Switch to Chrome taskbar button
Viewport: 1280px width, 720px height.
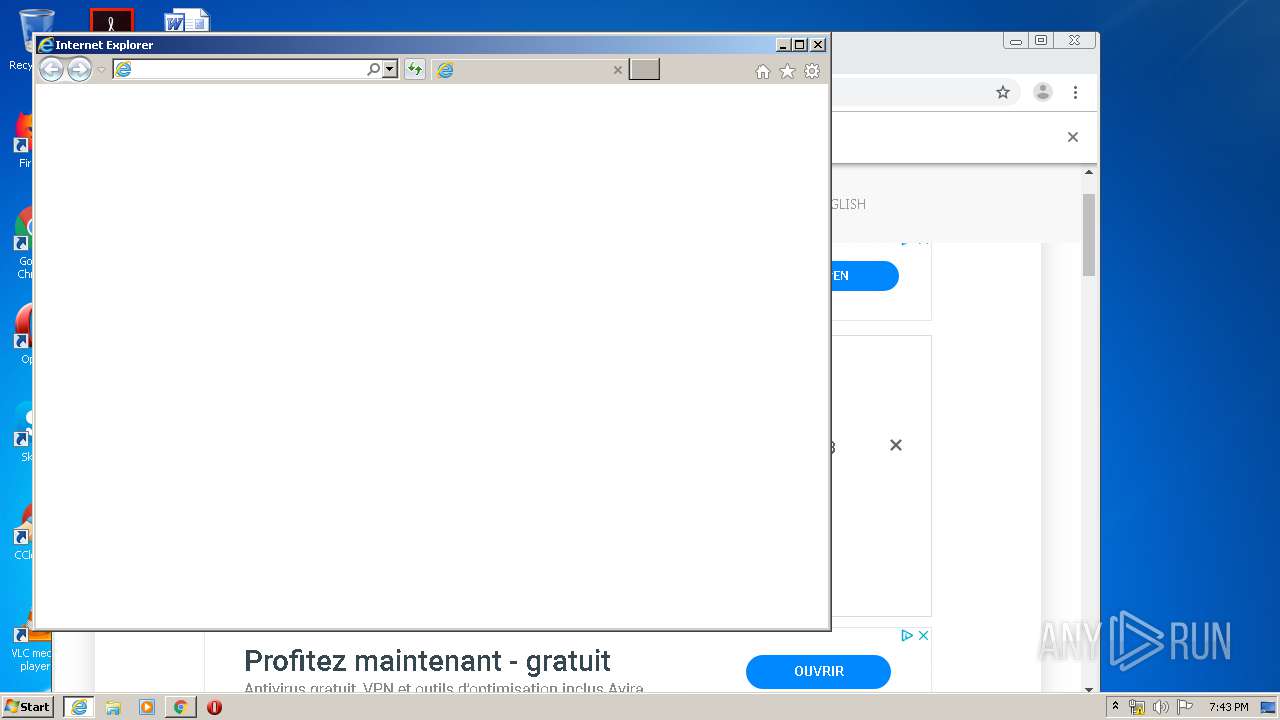click(x=180, y=707)
